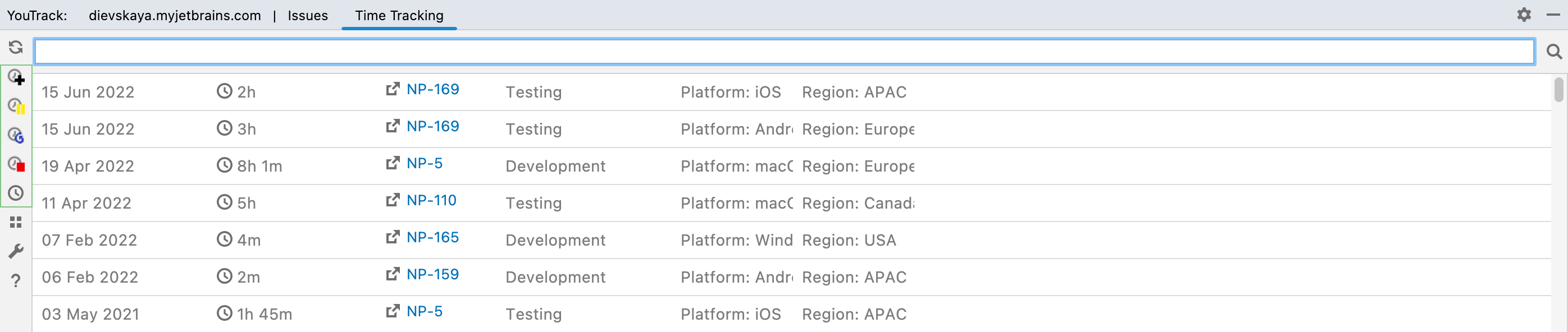Open the NP-159 issue link

[x=432, y=275]
